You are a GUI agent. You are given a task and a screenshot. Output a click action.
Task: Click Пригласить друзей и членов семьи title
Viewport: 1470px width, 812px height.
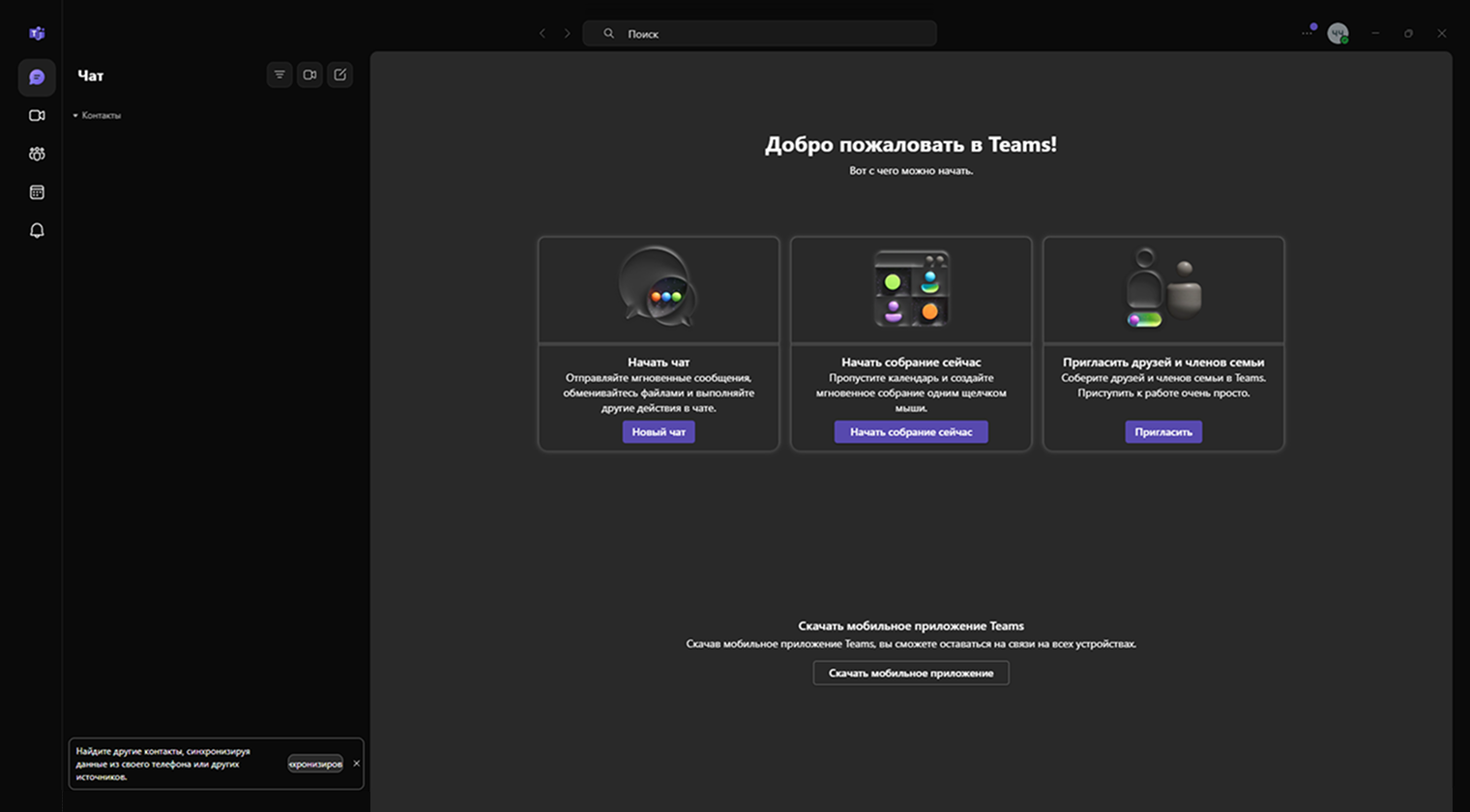tap(1163, 362)
